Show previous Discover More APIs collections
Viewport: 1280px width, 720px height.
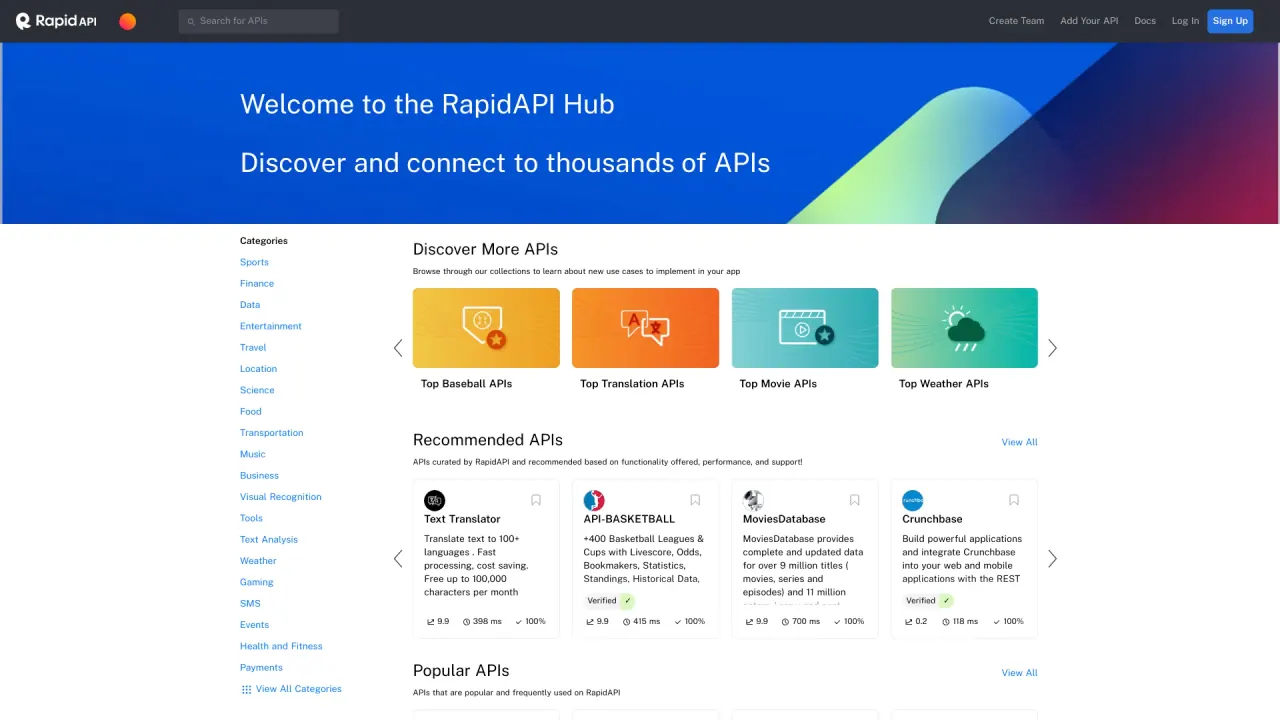(398, 348)
